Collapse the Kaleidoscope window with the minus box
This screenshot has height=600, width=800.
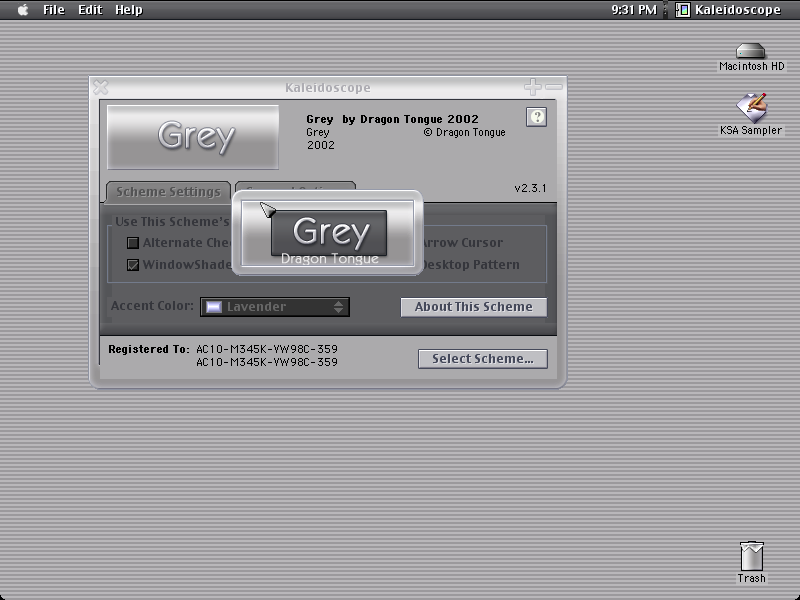(x=554, y=87)
